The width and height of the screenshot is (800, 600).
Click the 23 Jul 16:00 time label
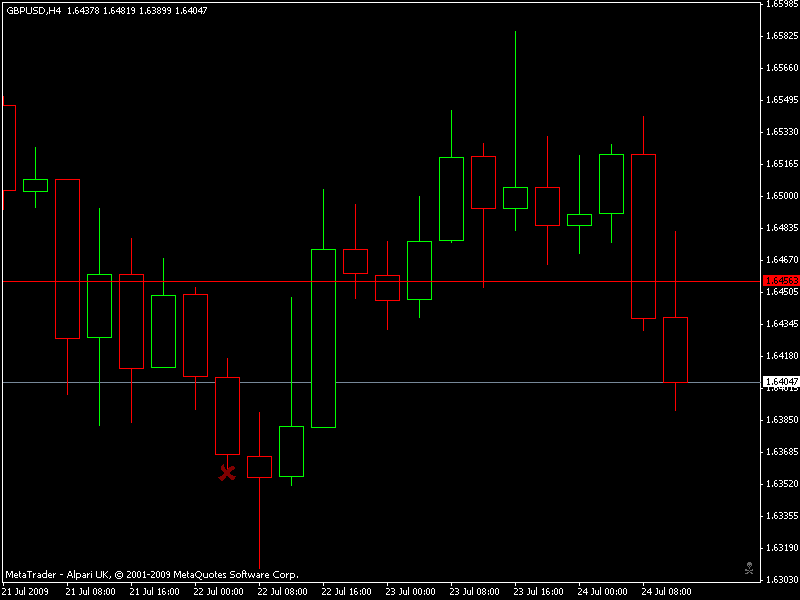[538, 592]
